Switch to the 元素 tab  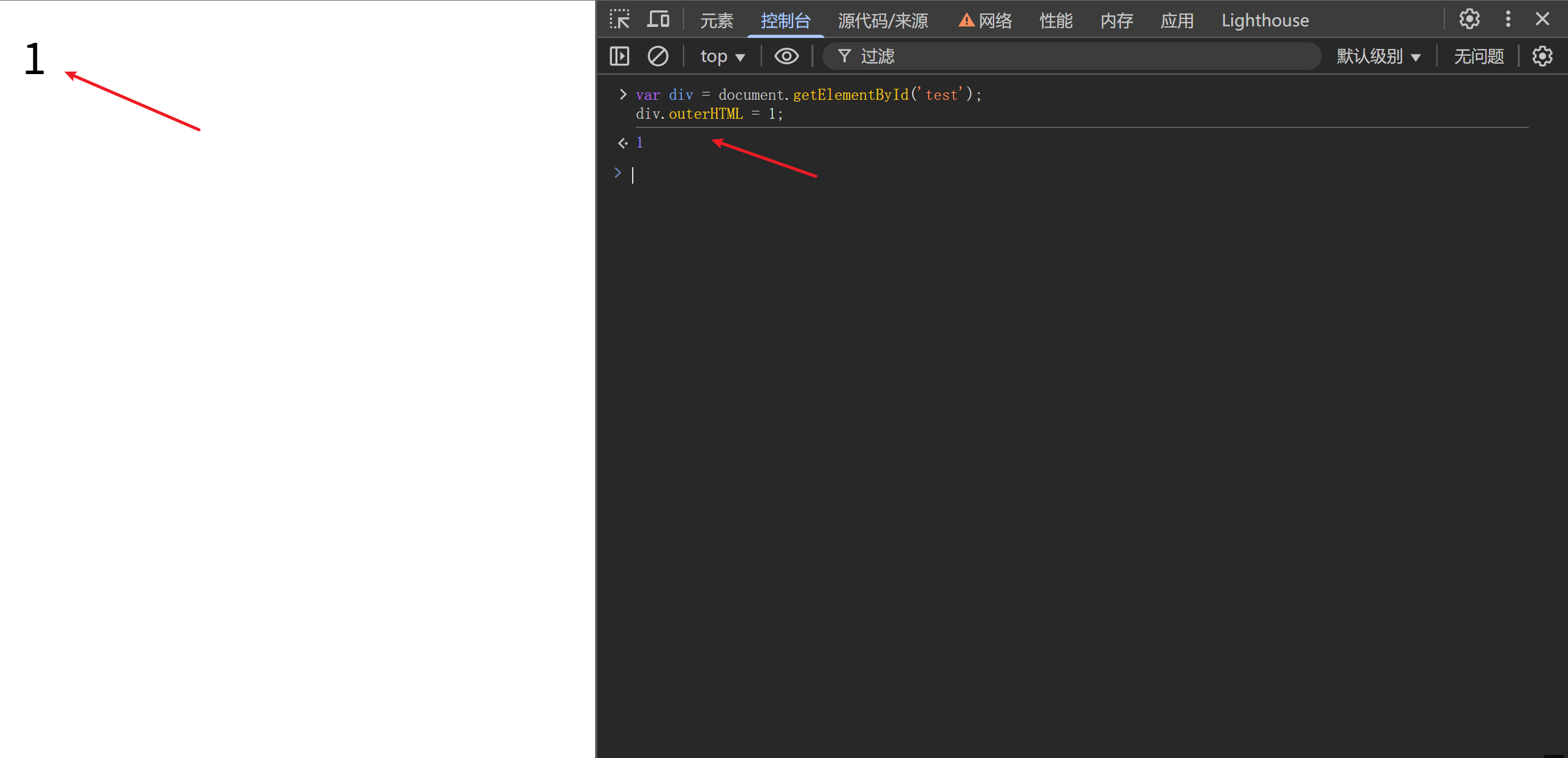(x=717, y=21)
